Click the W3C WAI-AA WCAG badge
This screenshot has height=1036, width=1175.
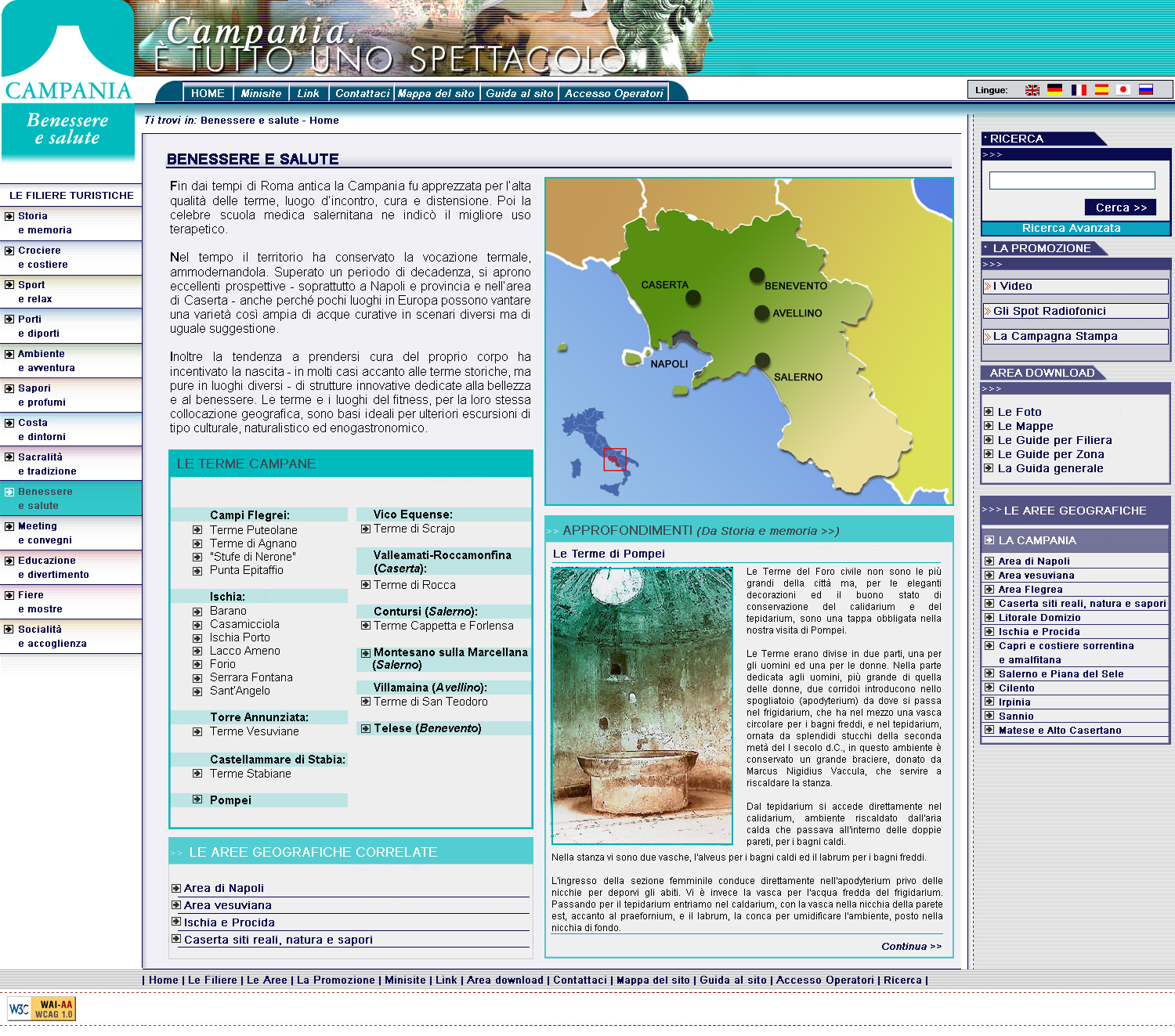(x=42, y=1009)
